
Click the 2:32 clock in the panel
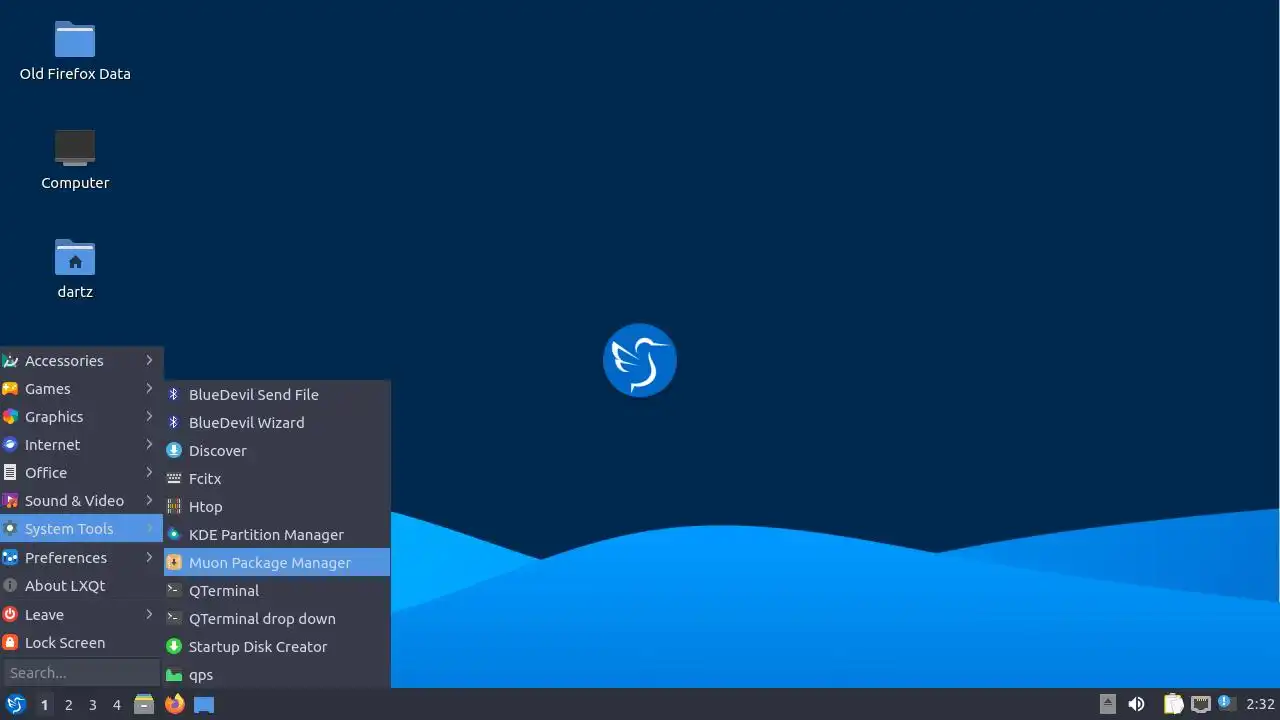coord(1260,704)
